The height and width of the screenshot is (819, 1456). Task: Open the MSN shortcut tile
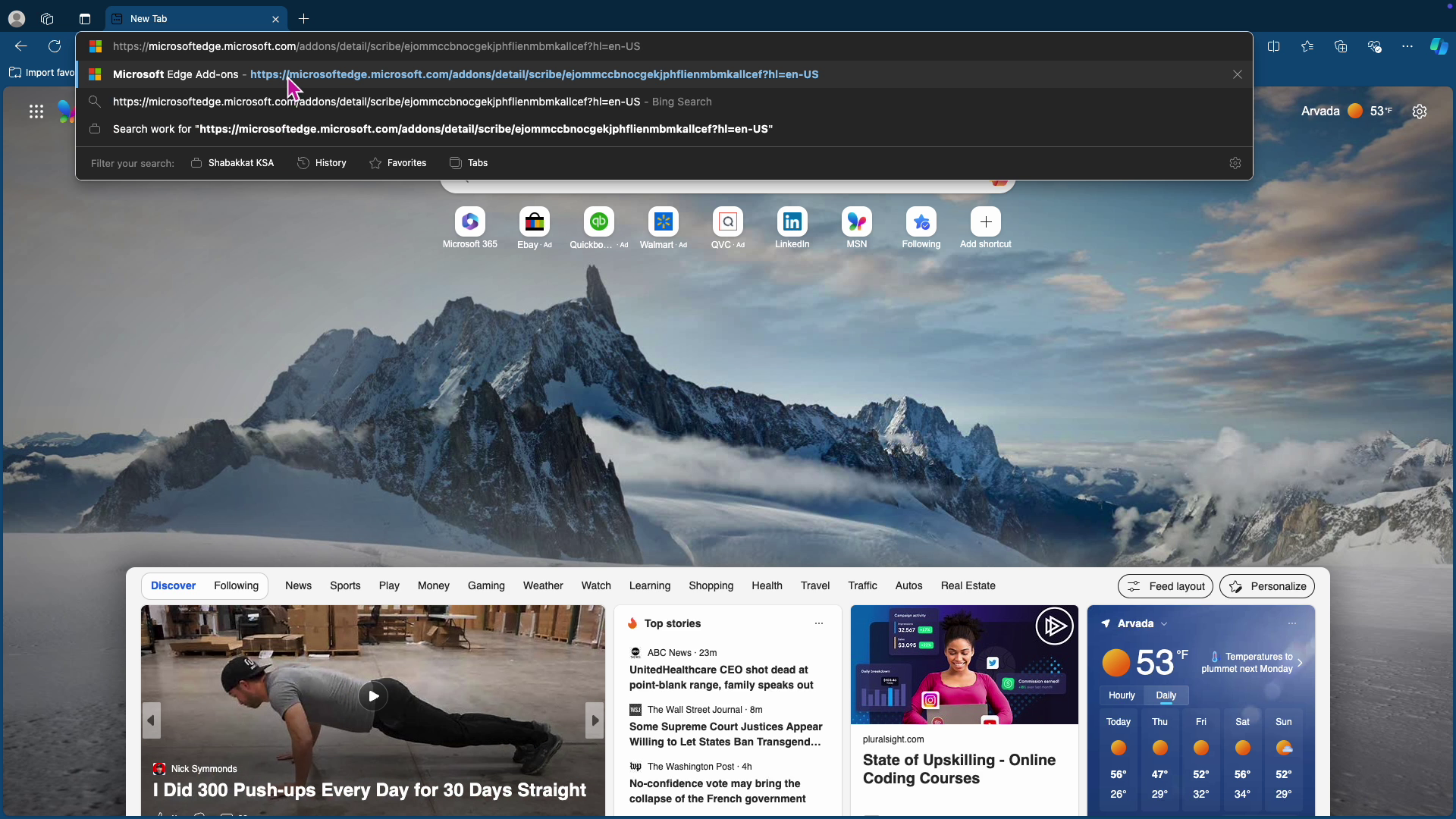tap(856, 221)
